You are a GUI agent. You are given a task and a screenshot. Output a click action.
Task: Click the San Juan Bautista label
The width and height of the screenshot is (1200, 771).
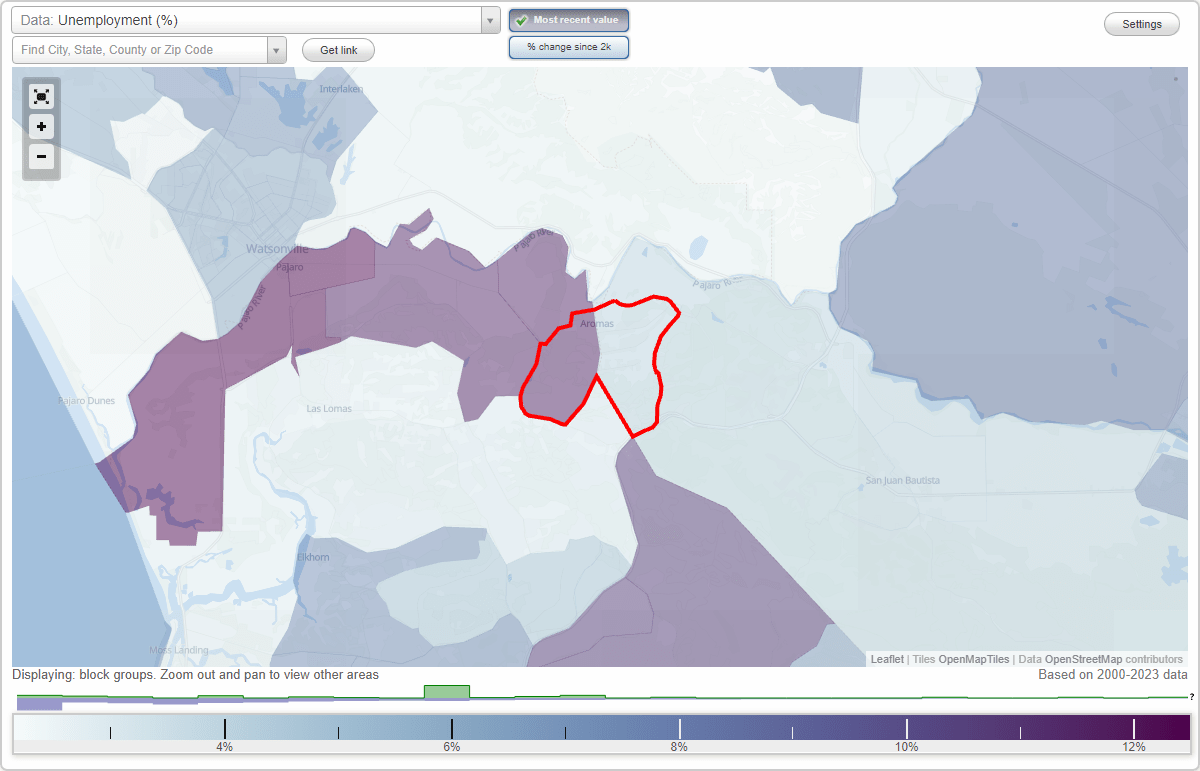point(903,480)
